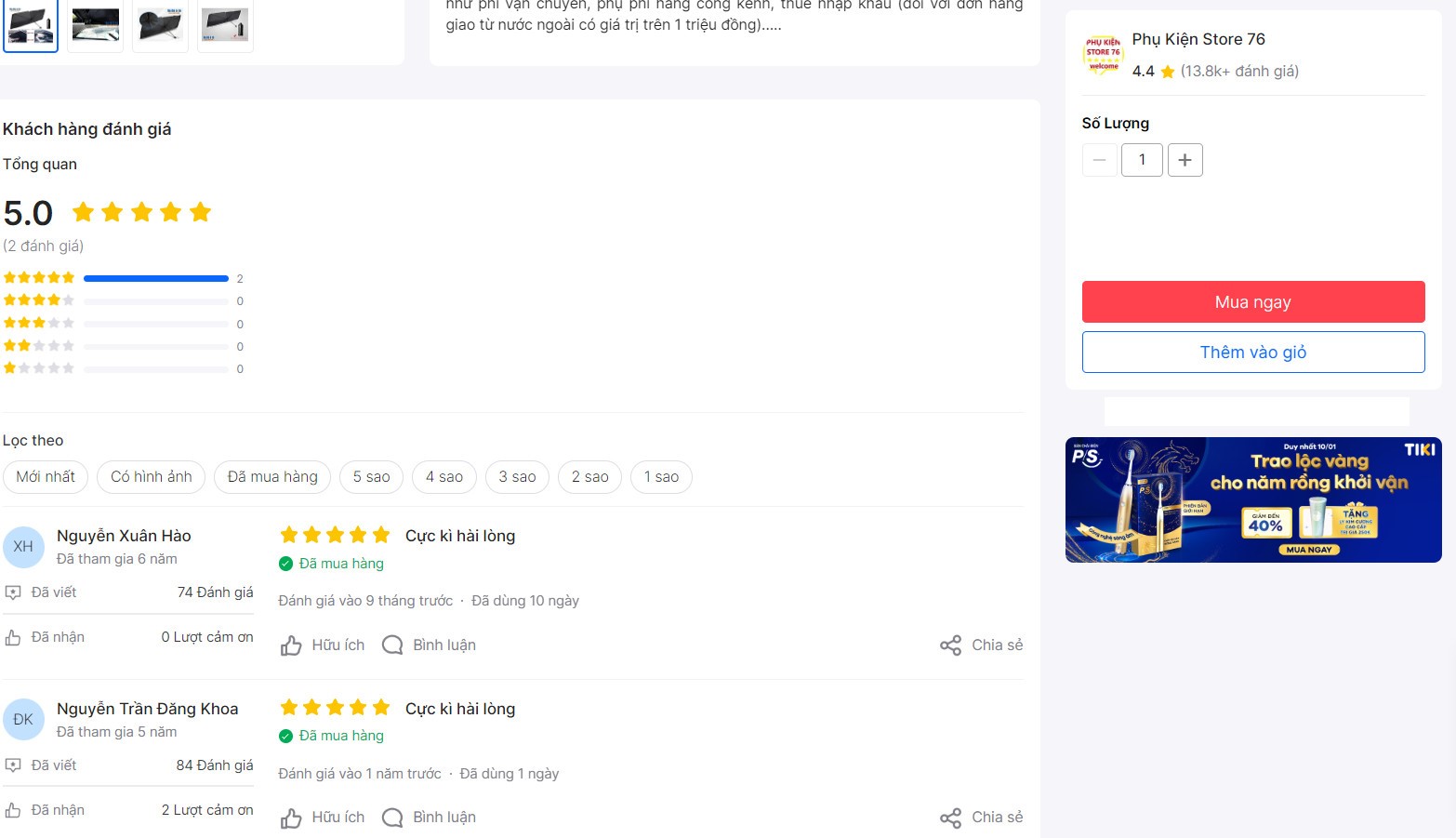Click green Đã mua hàng badge on Xuân Hào's review

pos(331,564)
